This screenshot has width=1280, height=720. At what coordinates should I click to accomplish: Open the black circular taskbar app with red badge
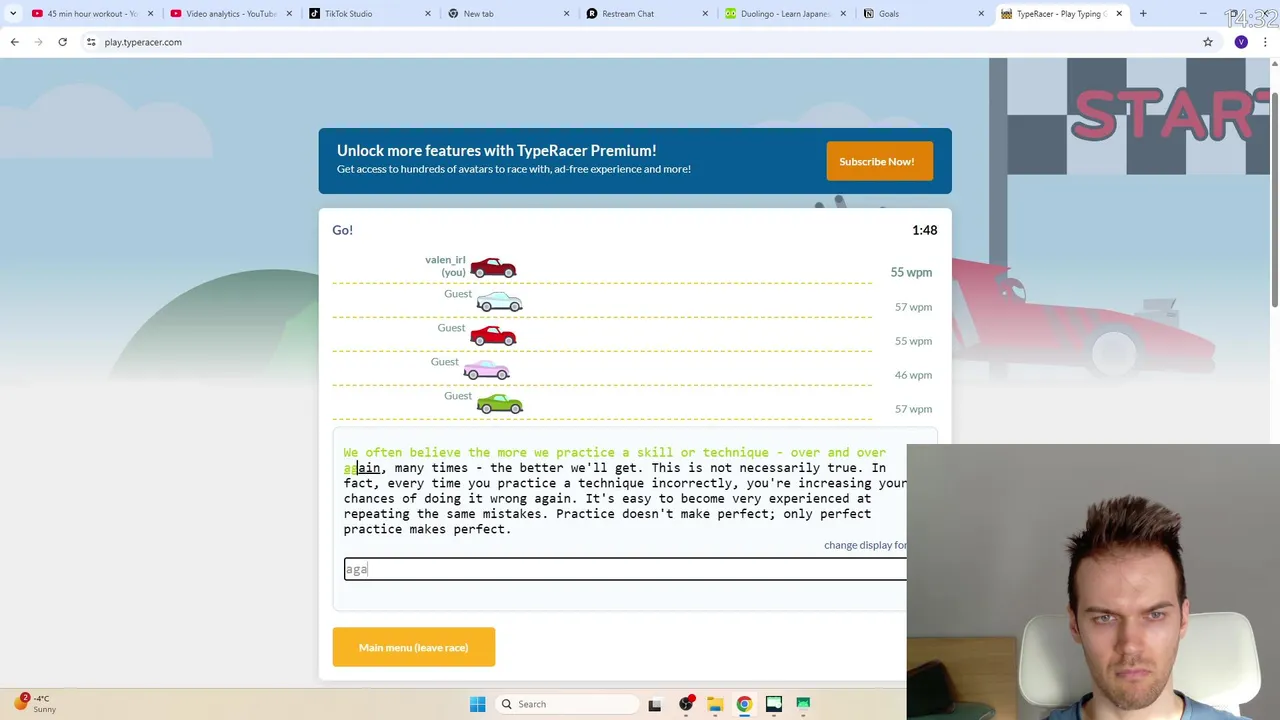click(x=686, y=704)
